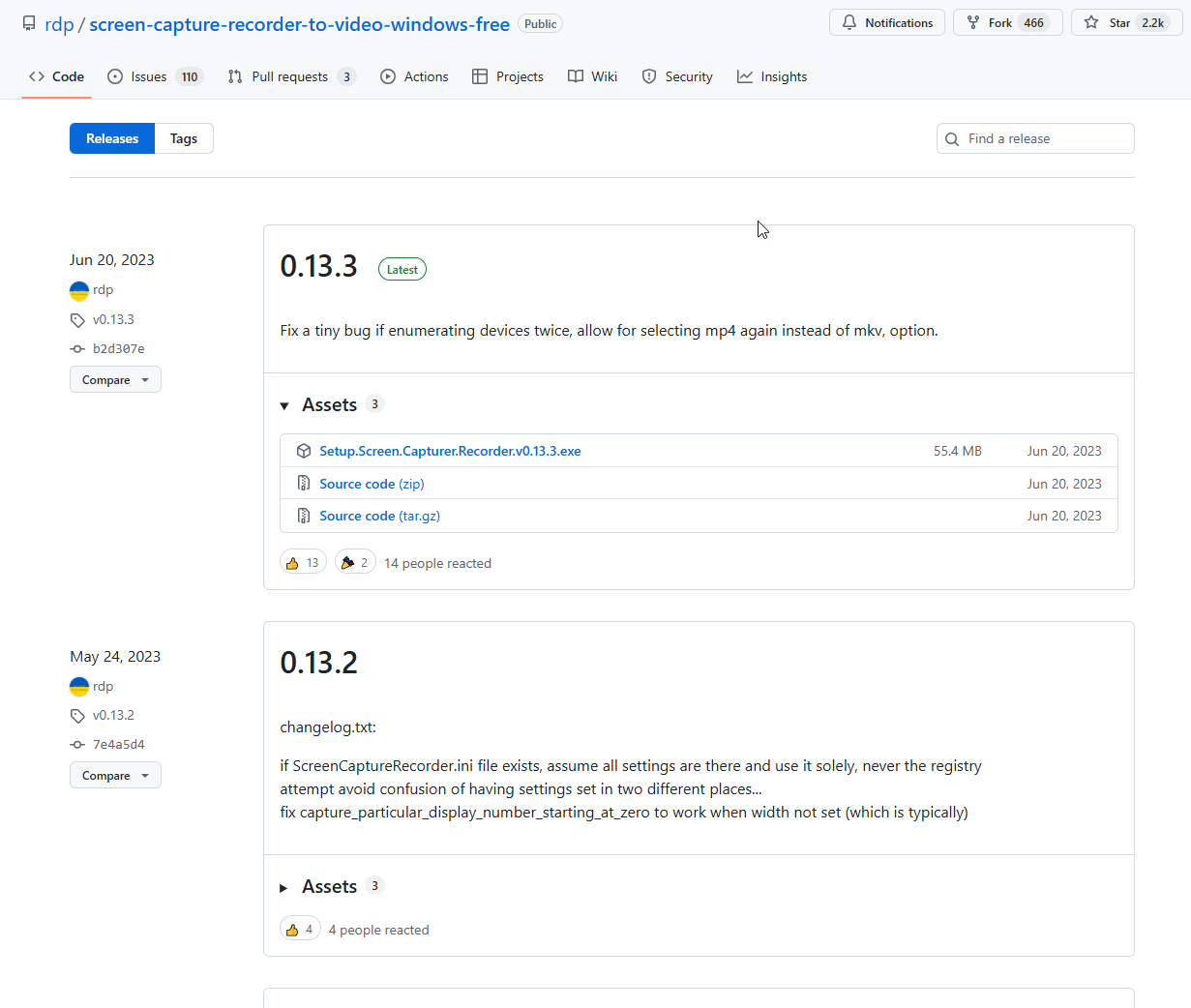Star the repository
Image resolution: width=1191 pixels, height=1008 pixels.
(1126, 22)
